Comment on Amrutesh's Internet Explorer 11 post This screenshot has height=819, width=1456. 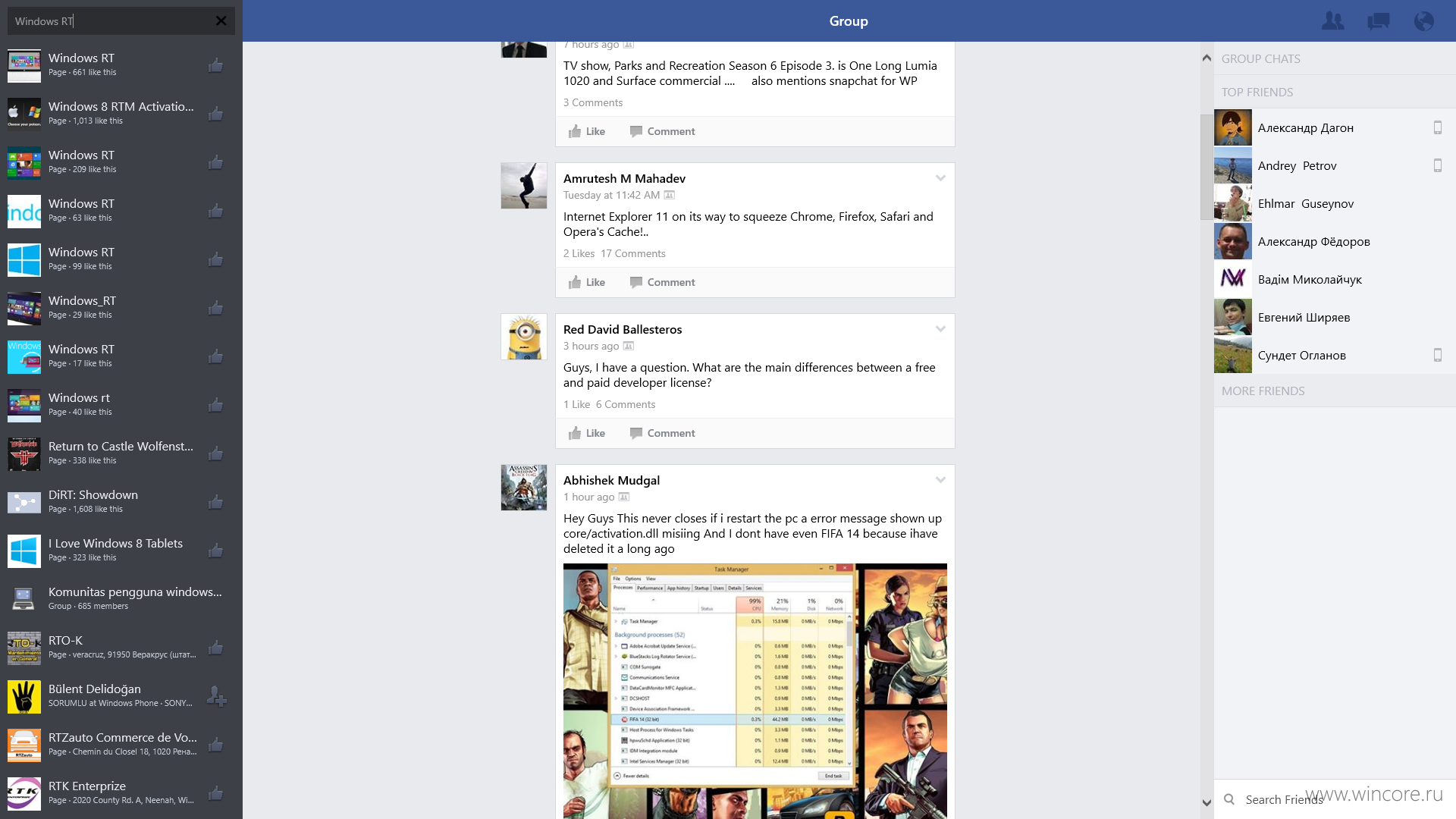pyautogui.click(x=663, y=282)
